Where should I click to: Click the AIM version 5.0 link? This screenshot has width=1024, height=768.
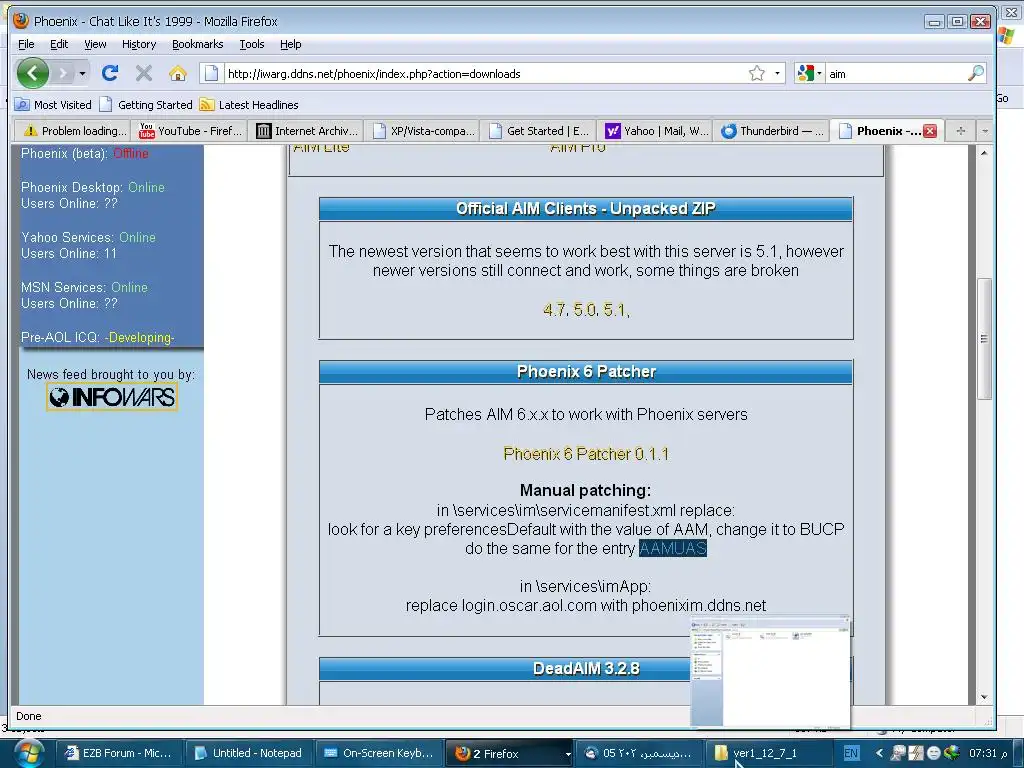click(x=586, y=310)
